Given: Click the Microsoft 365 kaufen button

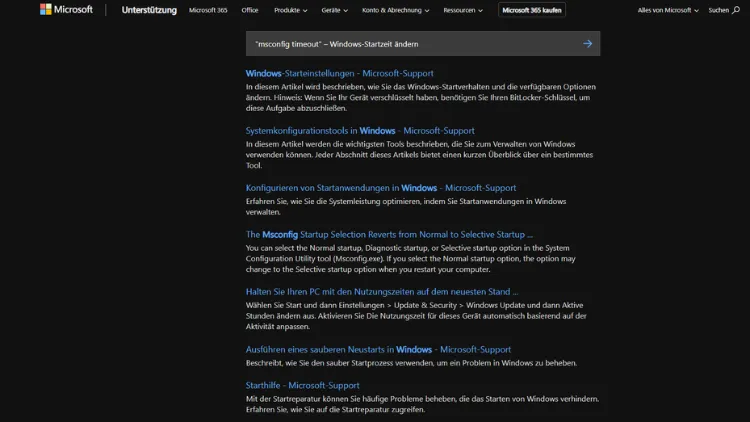Looking at the screenshot, I should tap(531, 10).
